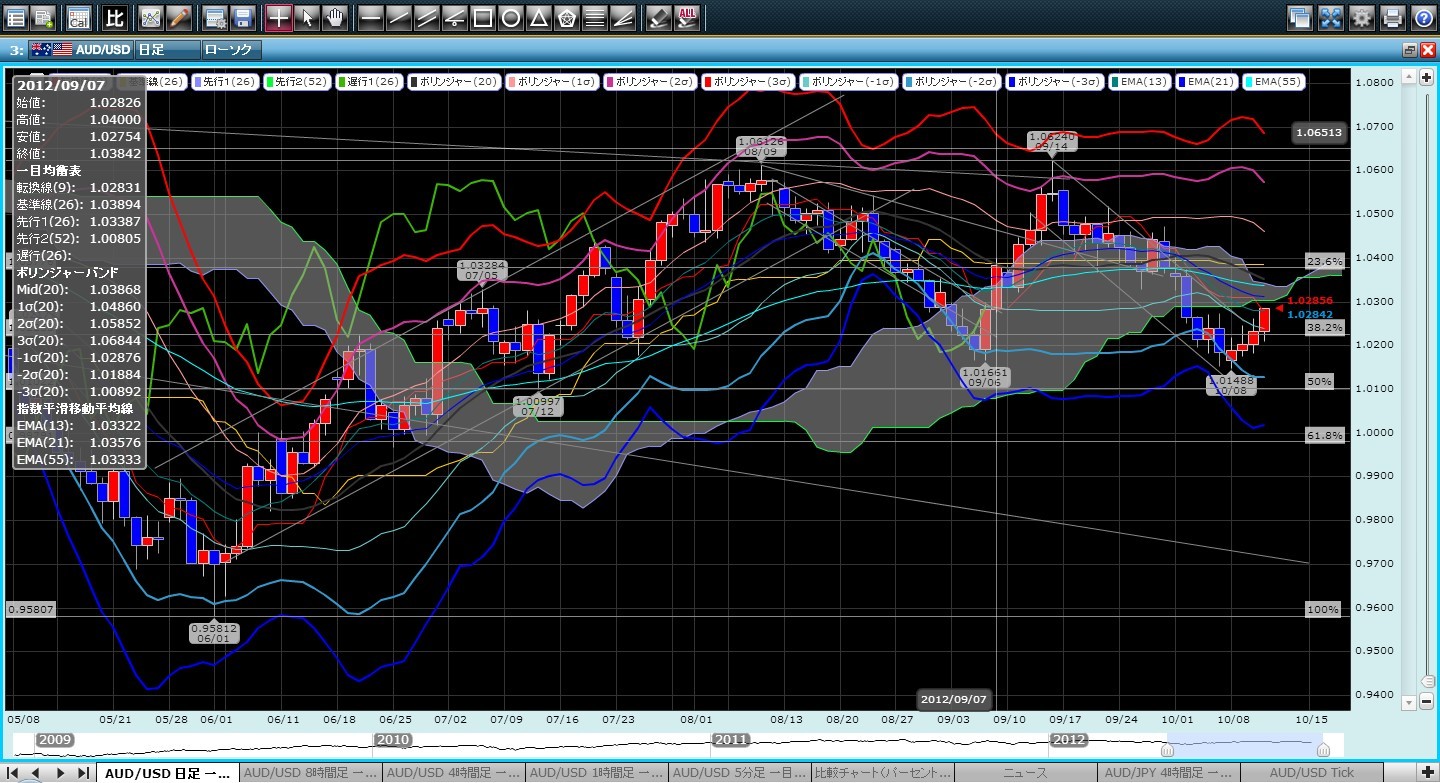
Task: Open the comparison chart (比) icon
Action: (115, 17)
